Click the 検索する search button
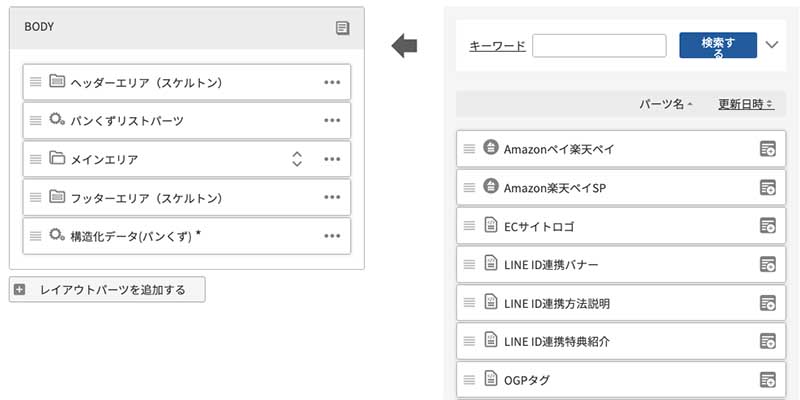800x400 pixels. (x=717, y=45)
